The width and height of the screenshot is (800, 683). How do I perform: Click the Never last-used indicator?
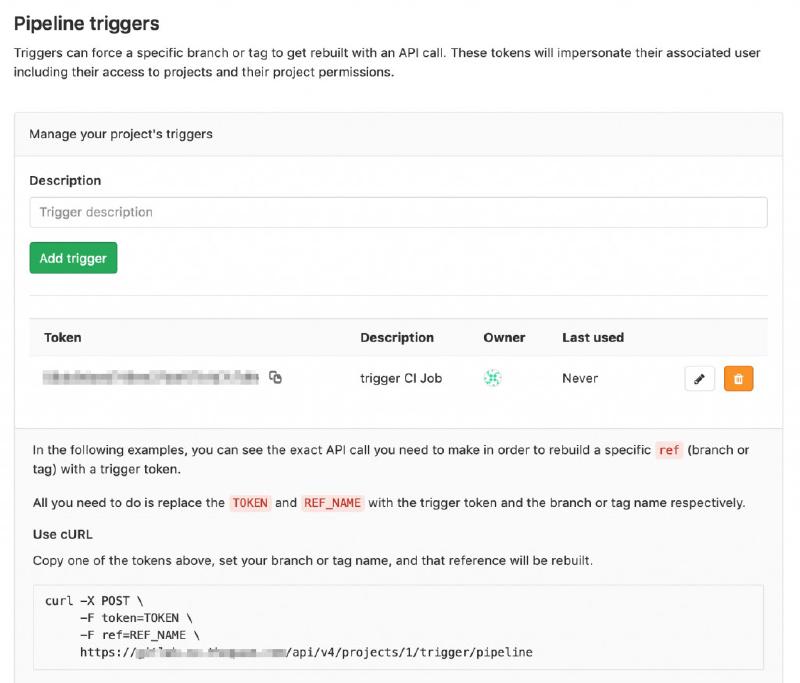pyautogui.click(x=578, y=378)
